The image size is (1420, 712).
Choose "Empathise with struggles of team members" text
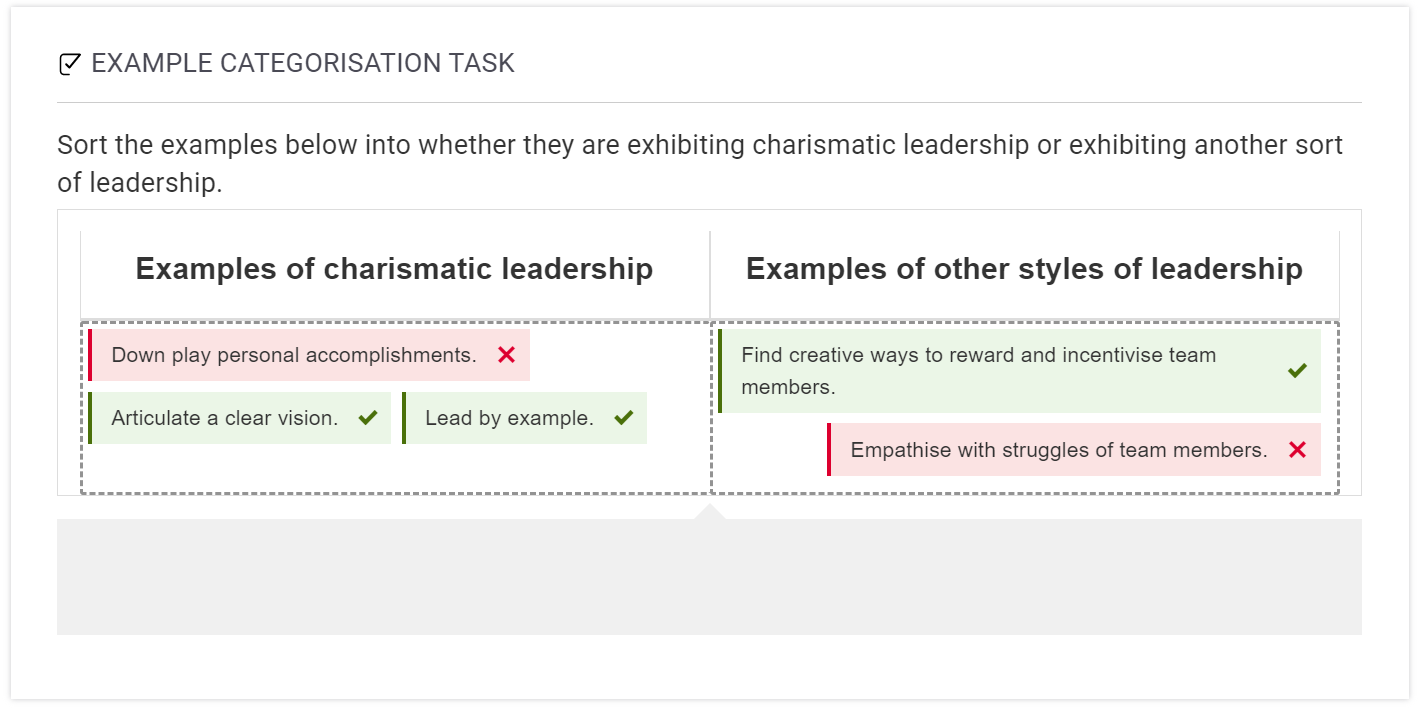pyautogui.click(x=1058, y=450)
